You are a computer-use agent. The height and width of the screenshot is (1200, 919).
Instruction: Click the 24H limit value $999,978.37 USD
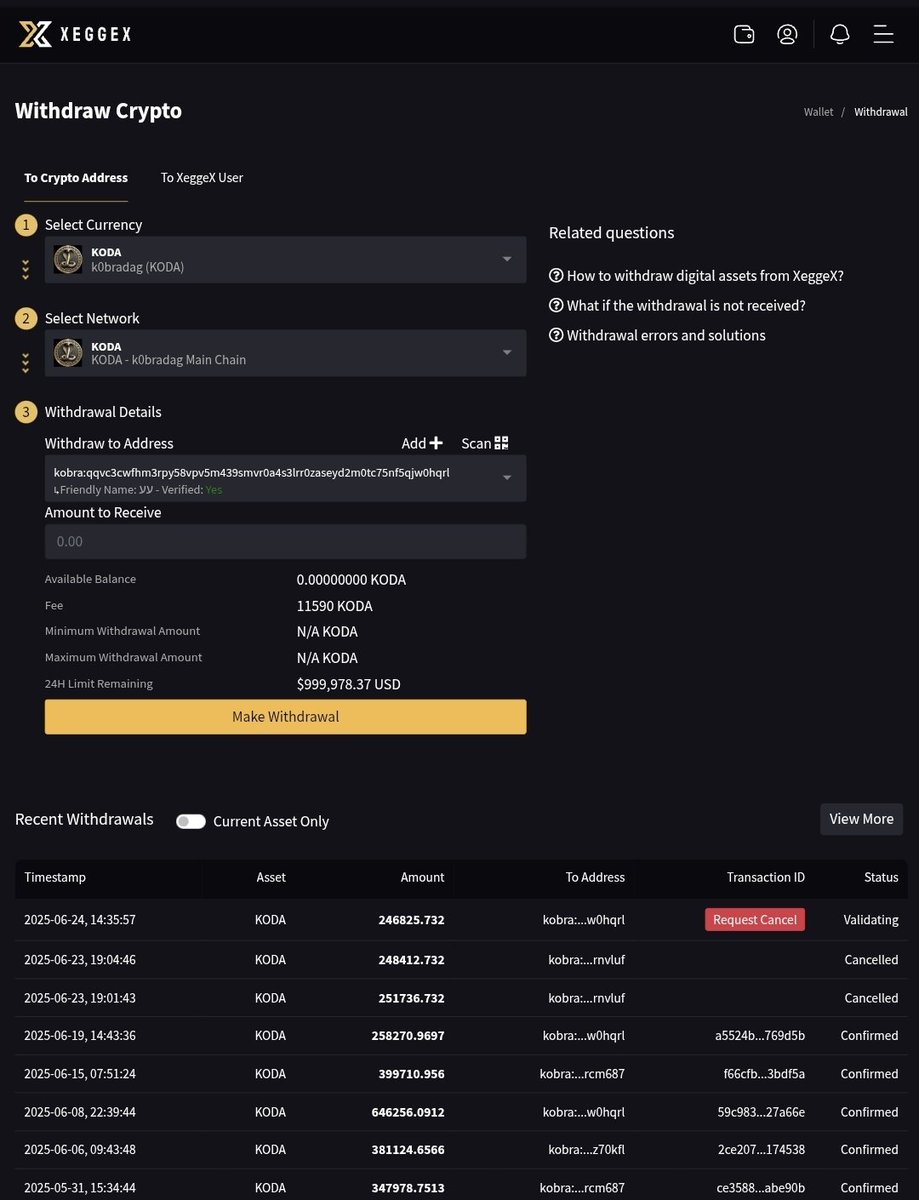point(349,685)
